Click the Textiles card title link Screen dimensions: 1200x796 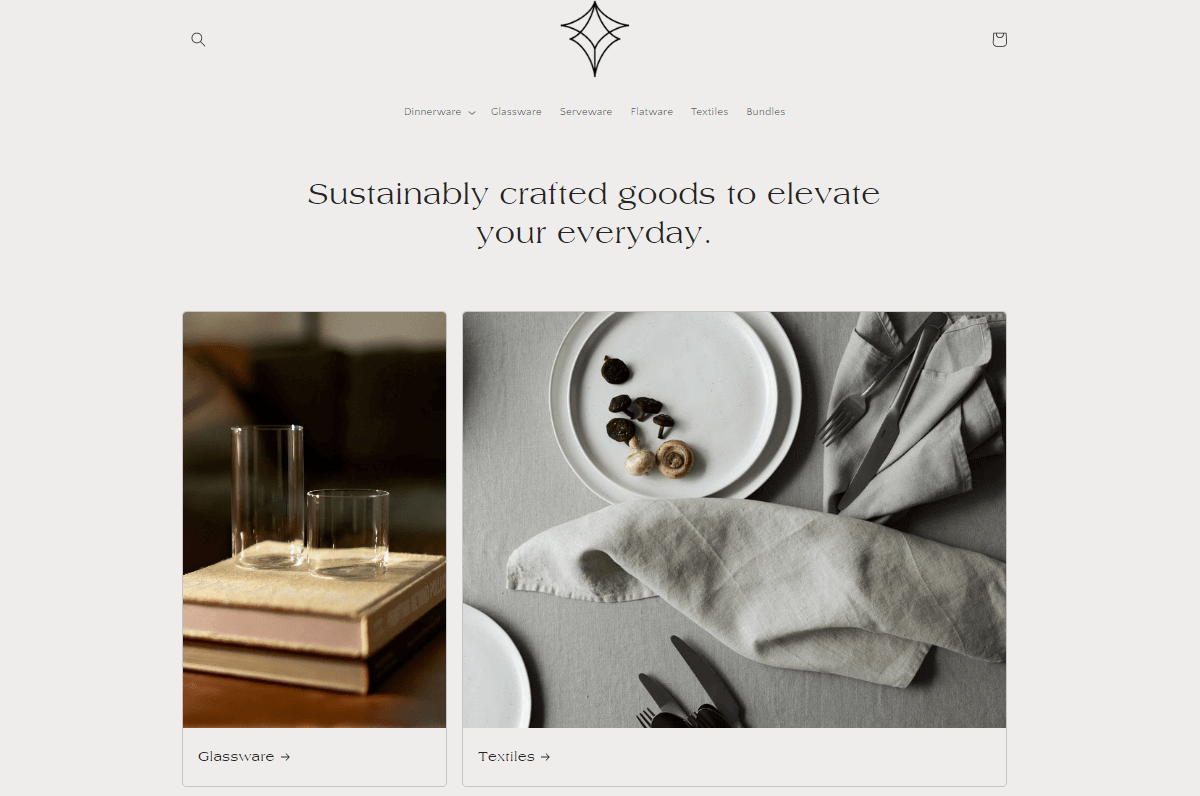point(506,757)
